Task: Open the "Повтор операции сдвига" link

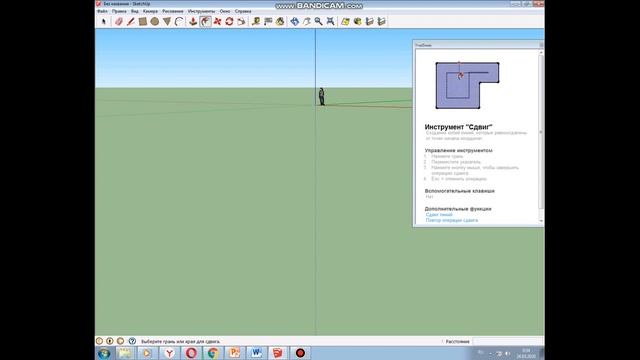Action: pyautogui.click(x=452, y=220)
